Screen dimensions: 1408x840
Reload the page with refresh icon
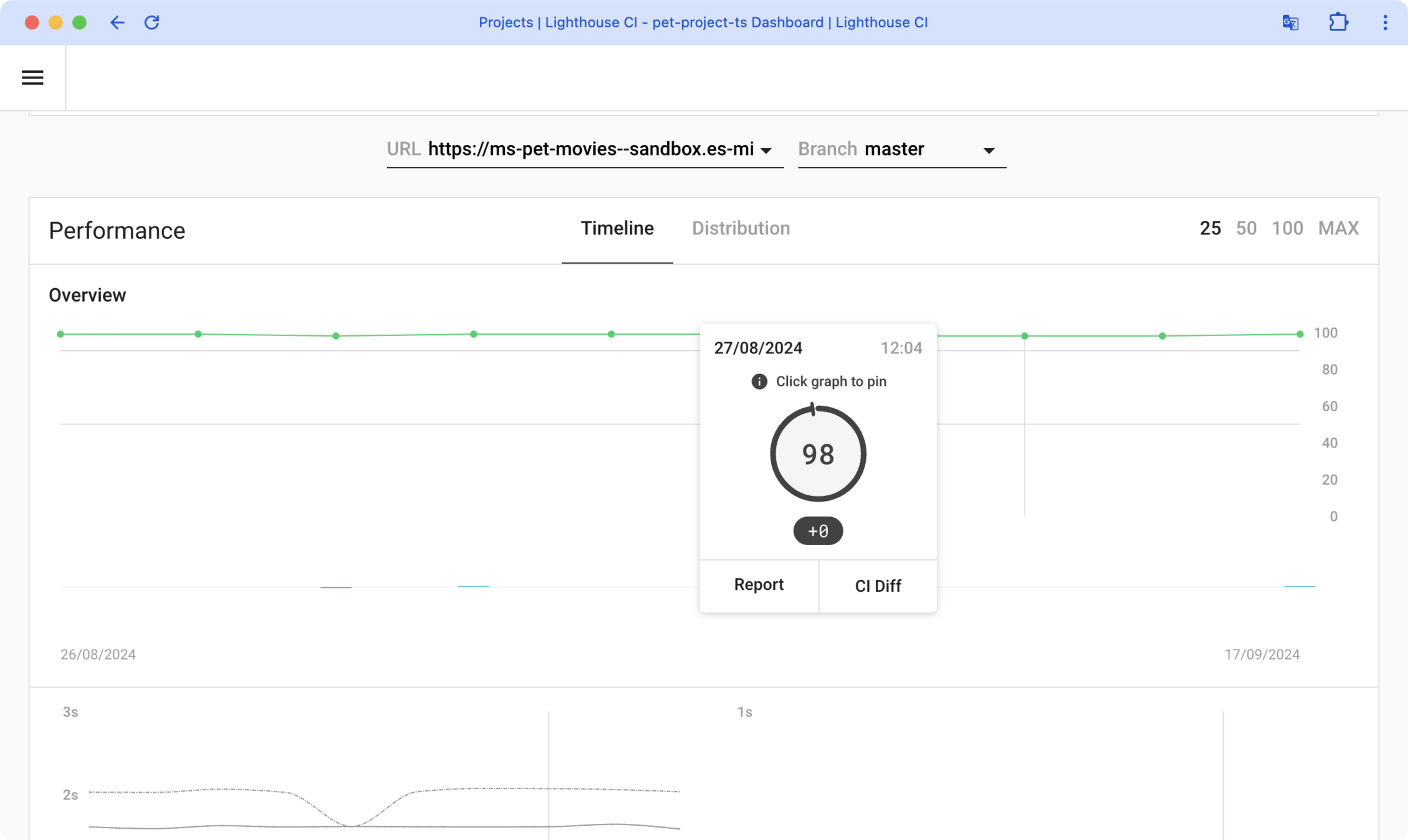(x=152, y=23)
